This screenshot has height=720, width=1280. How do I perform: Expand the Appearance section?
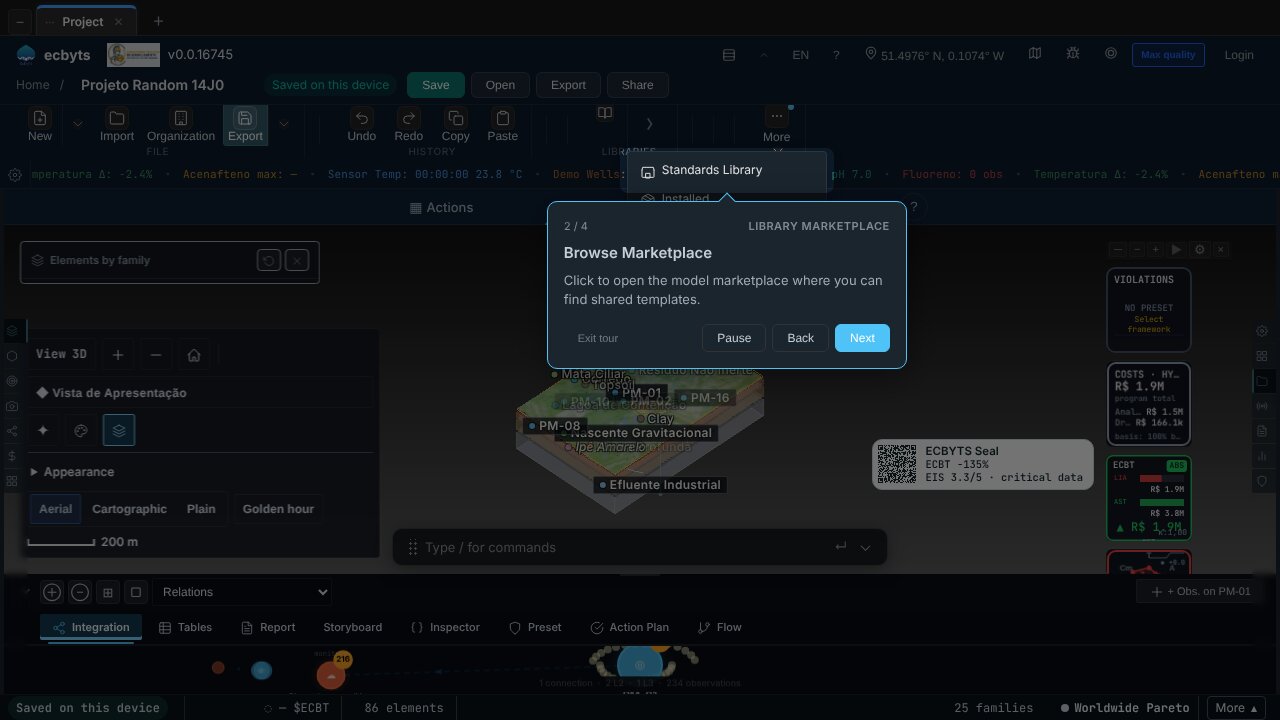(72, 472)
